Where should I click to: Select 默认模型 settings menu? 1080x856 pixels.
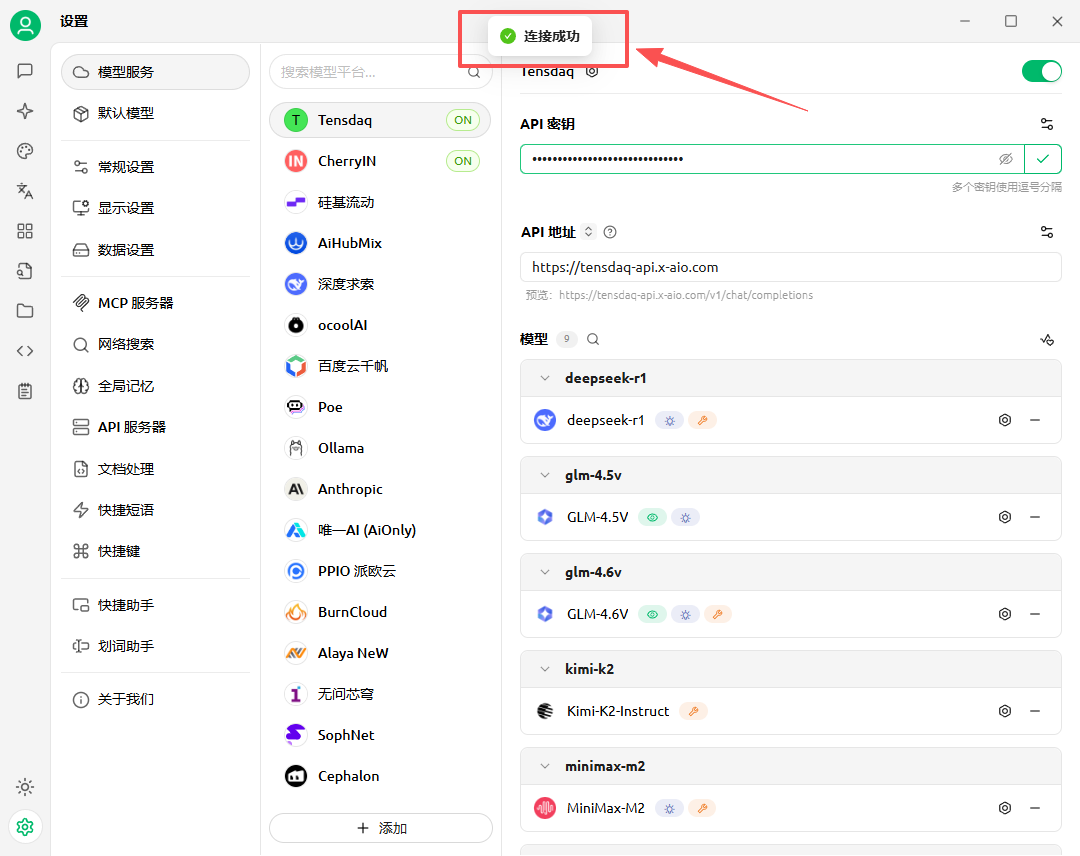click(x=155, y=113)
